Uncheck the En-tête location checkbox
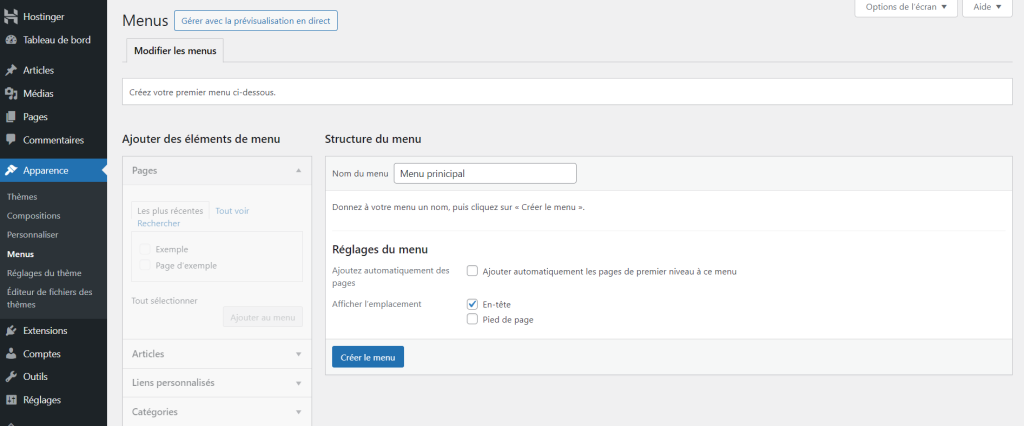Screen dimensions: 1024x426 (x=472, y=304)
